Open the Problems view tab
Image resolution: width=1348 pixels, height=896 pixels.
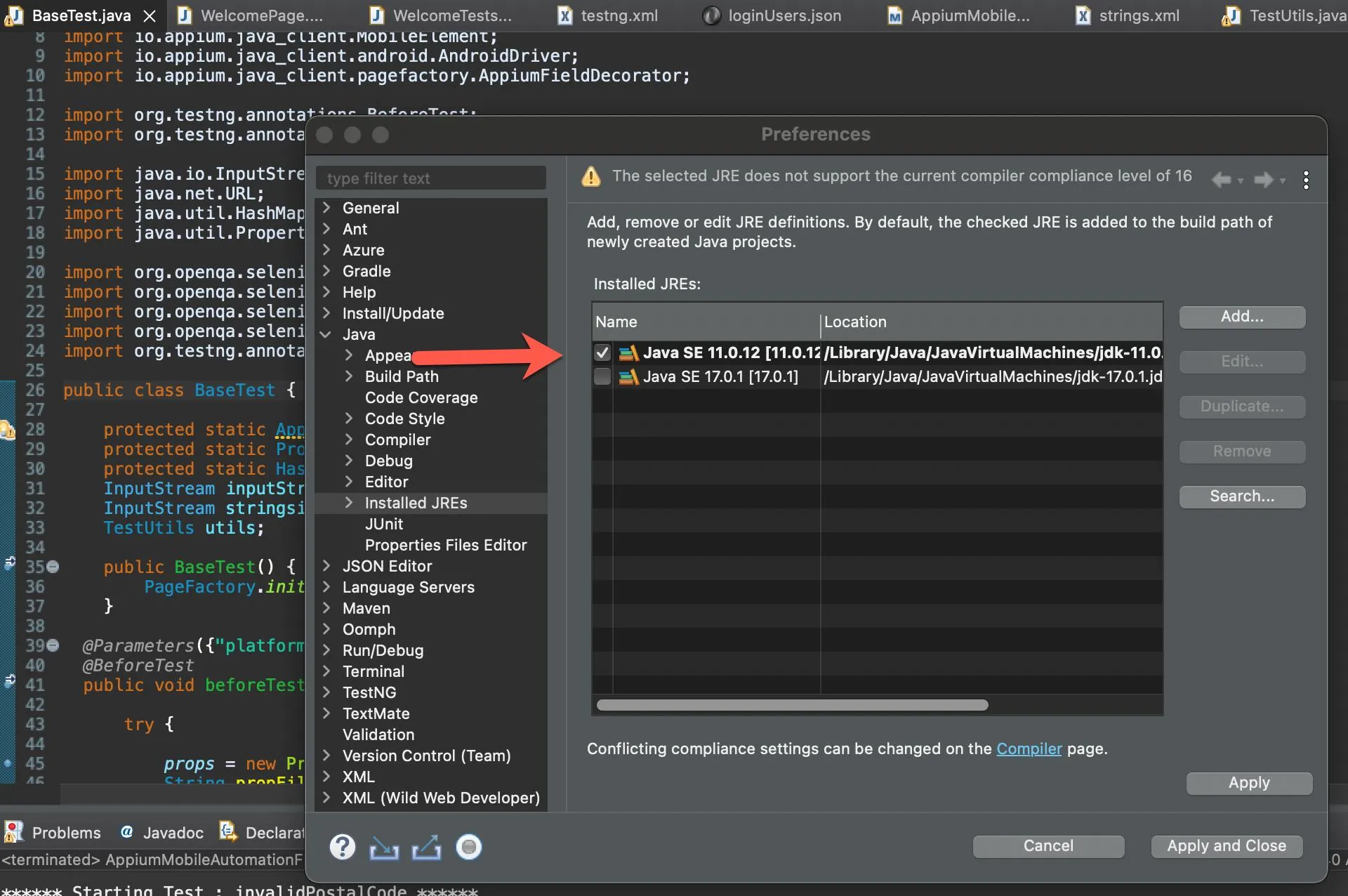(x=66, y=833)
